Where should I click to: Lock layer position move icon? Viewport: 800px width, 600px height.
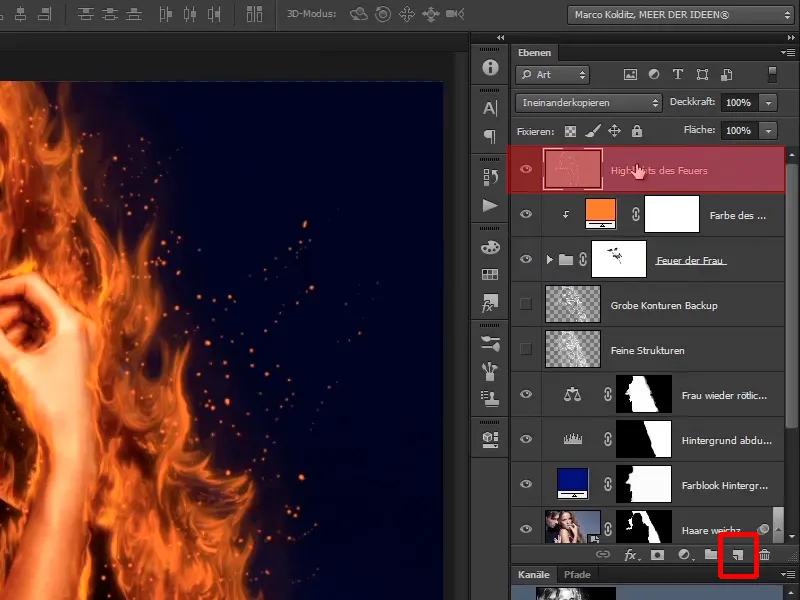point(614,131)
